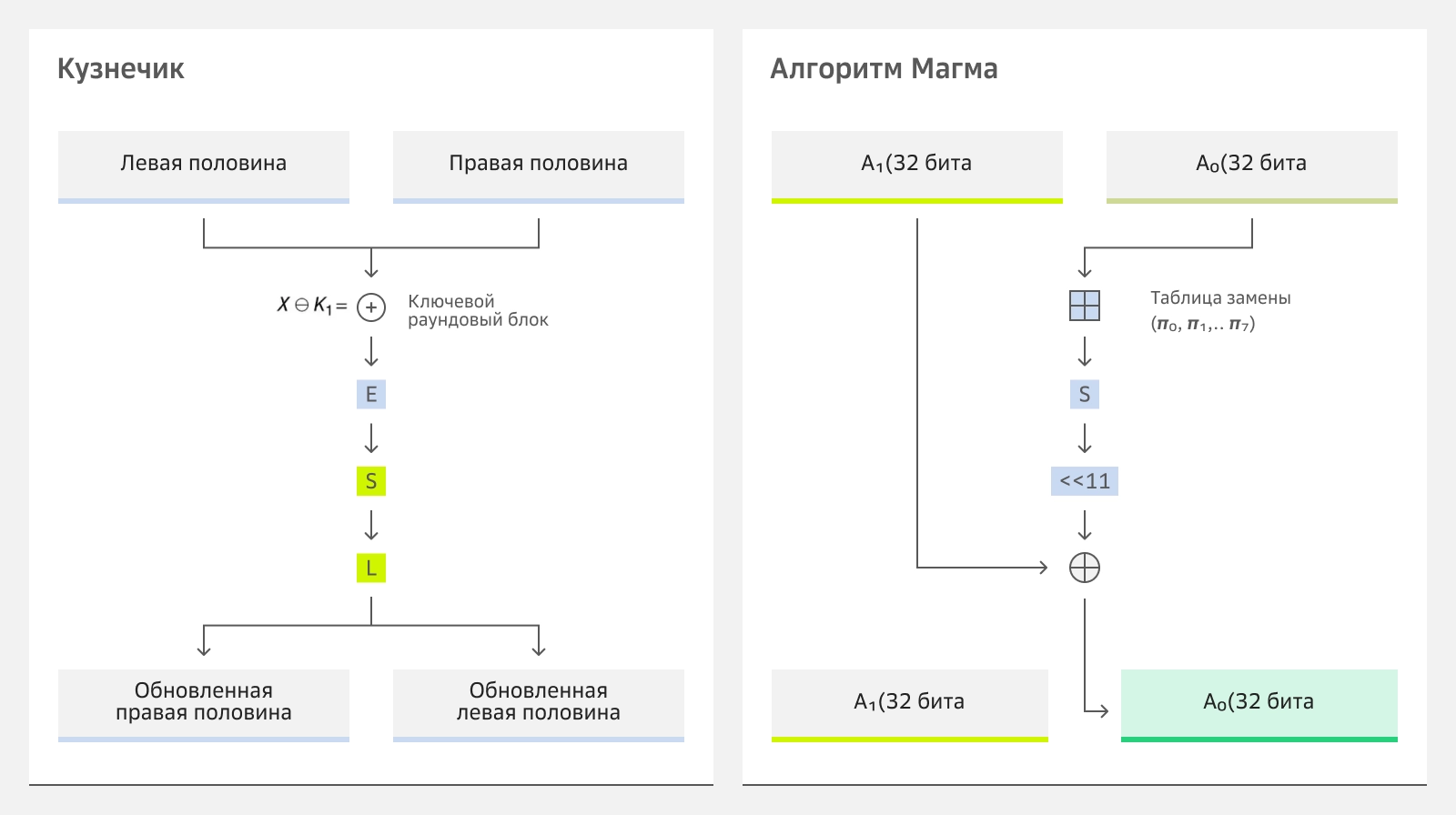
Task: Click the blue E block in Кузнечик
Action: (371, 394)
